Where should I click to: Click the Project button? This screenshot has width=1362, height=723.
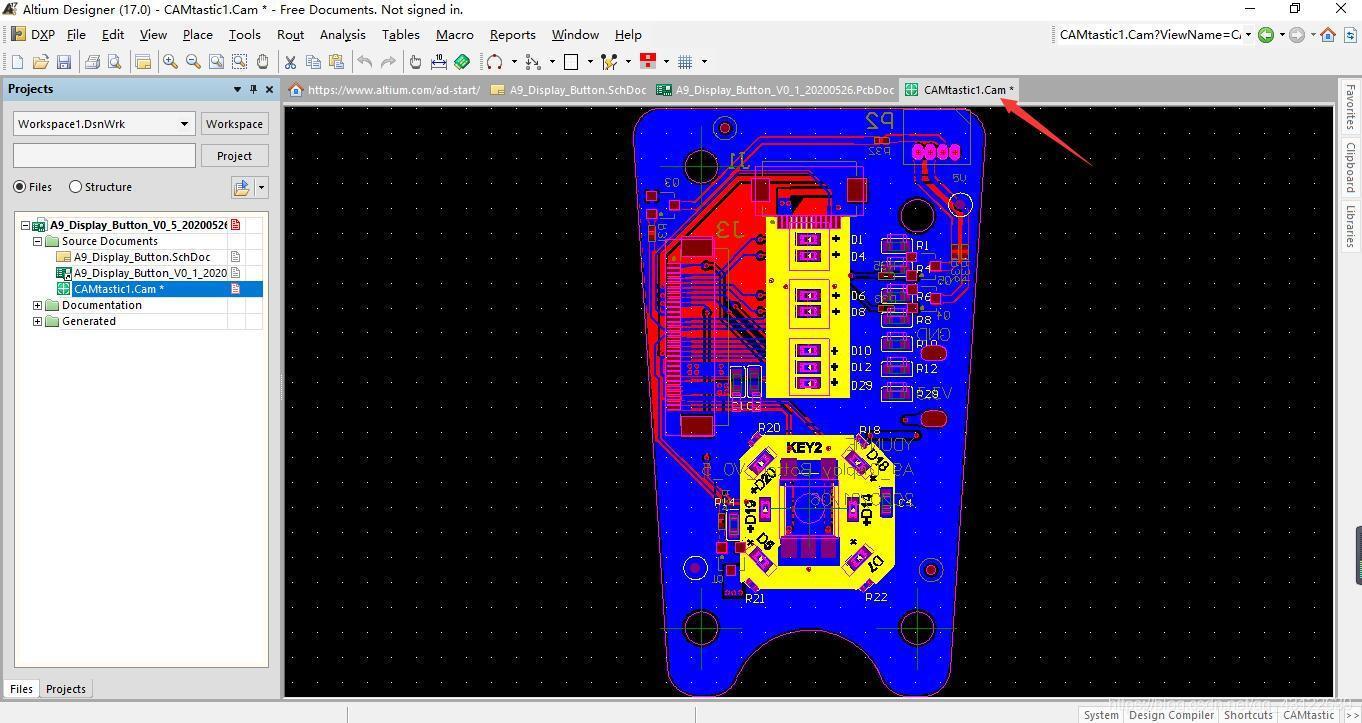234,156
